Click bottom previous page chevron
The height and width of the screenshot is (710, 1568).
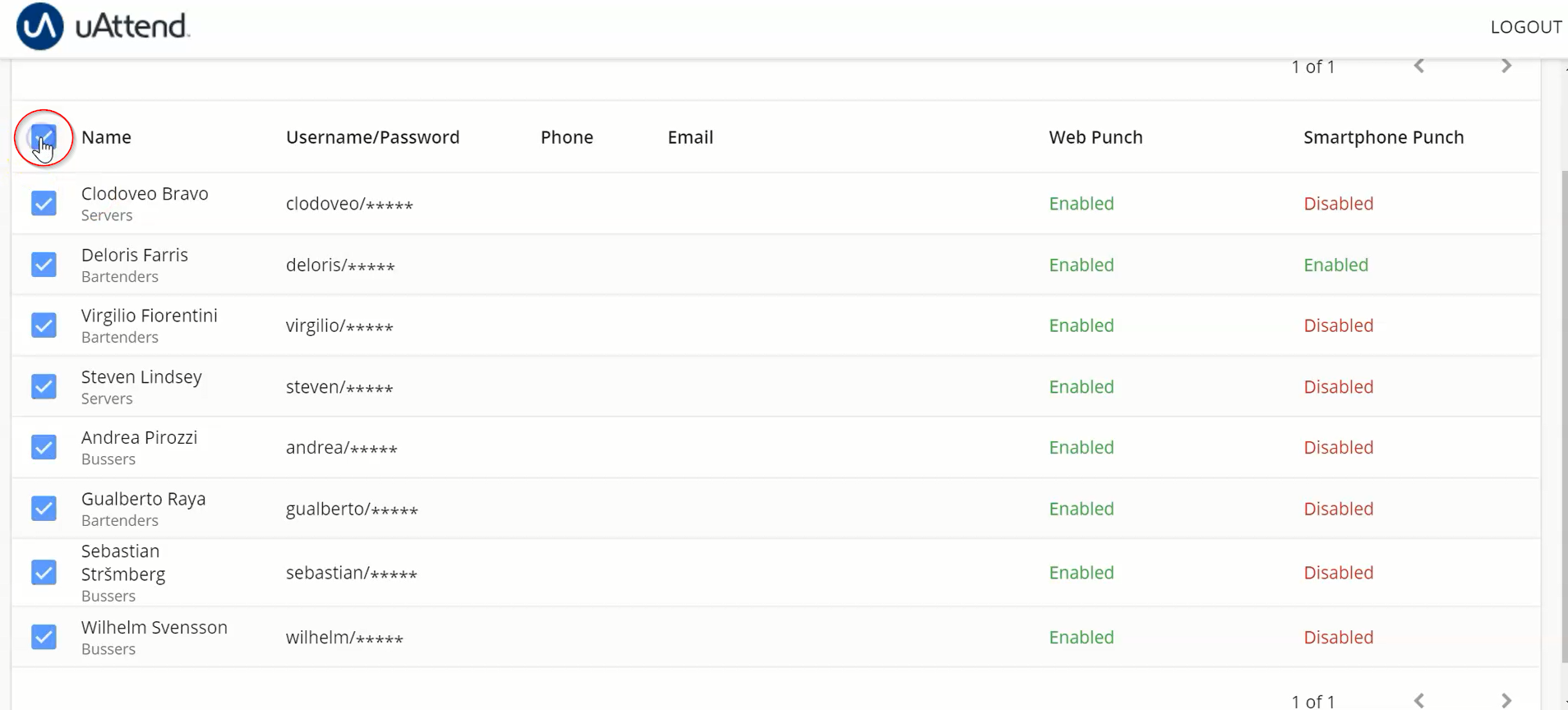[x=1419, y=700]
